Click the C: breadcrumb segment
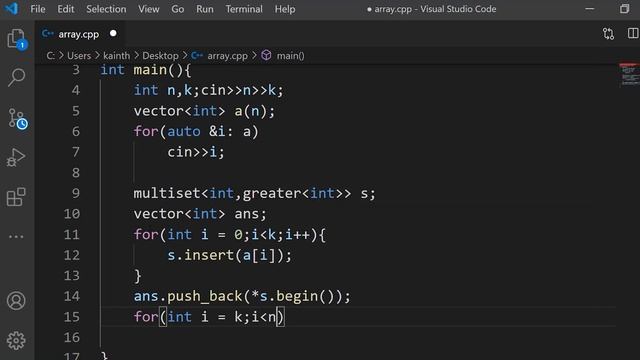The height and width of the screenshot is (360, 640). tap(50, 56)
